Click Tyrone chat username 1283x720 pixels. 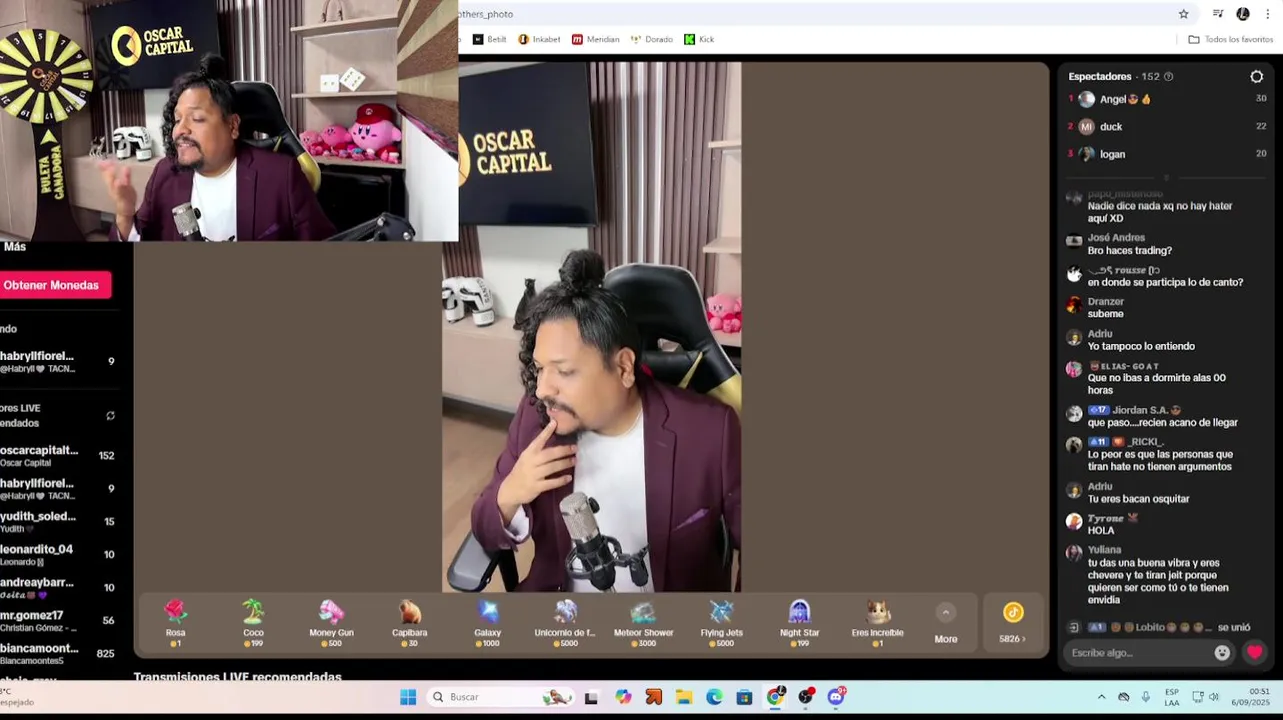pos(1106,518)
